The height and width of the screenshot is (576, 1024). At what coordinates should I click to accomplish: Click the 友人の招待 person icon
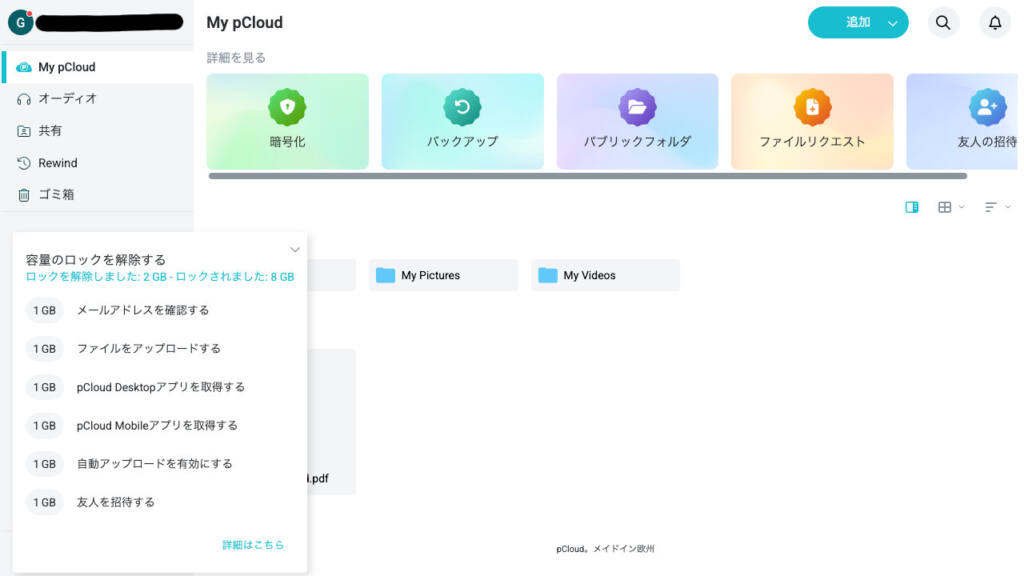click(987, 107)
